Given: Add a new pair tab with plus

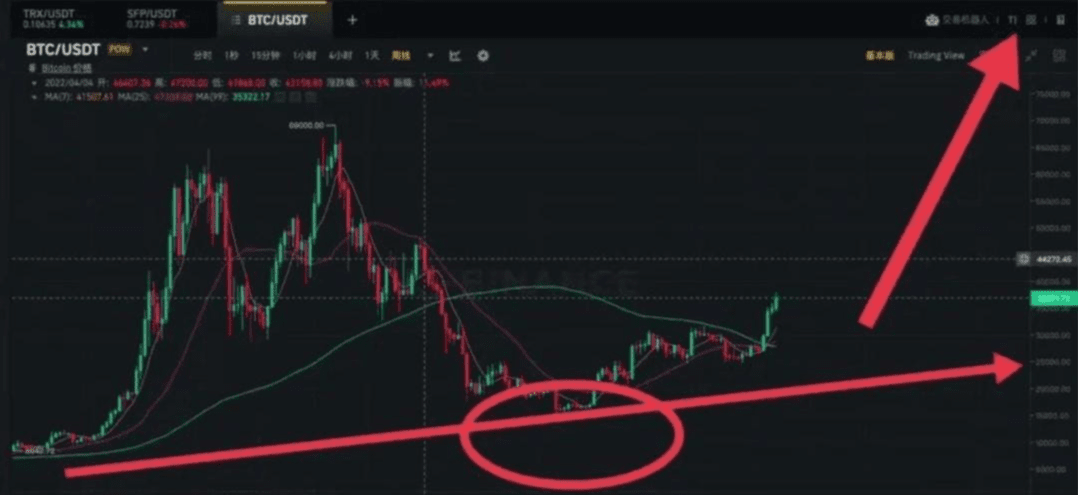Looking at the screenshot, I should click(x=353, y=20).
